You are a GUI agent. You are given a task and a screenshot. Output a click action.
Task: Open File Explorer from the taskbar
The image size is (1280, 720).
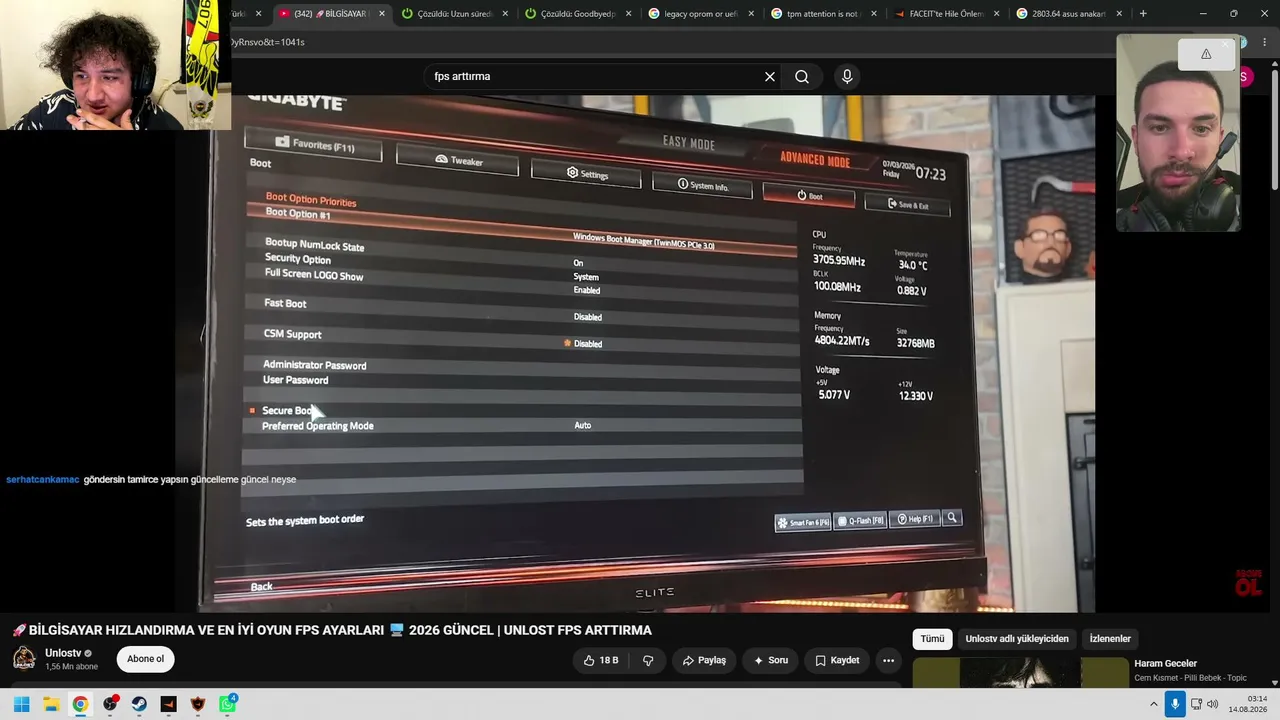[51, 704]
